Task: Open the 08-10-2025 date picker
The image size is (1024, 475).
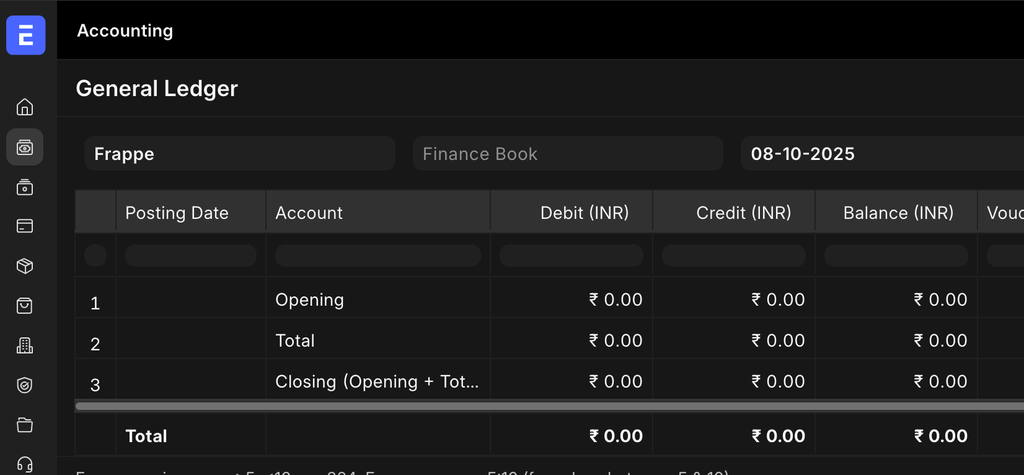Action: [x=880, y=154]
